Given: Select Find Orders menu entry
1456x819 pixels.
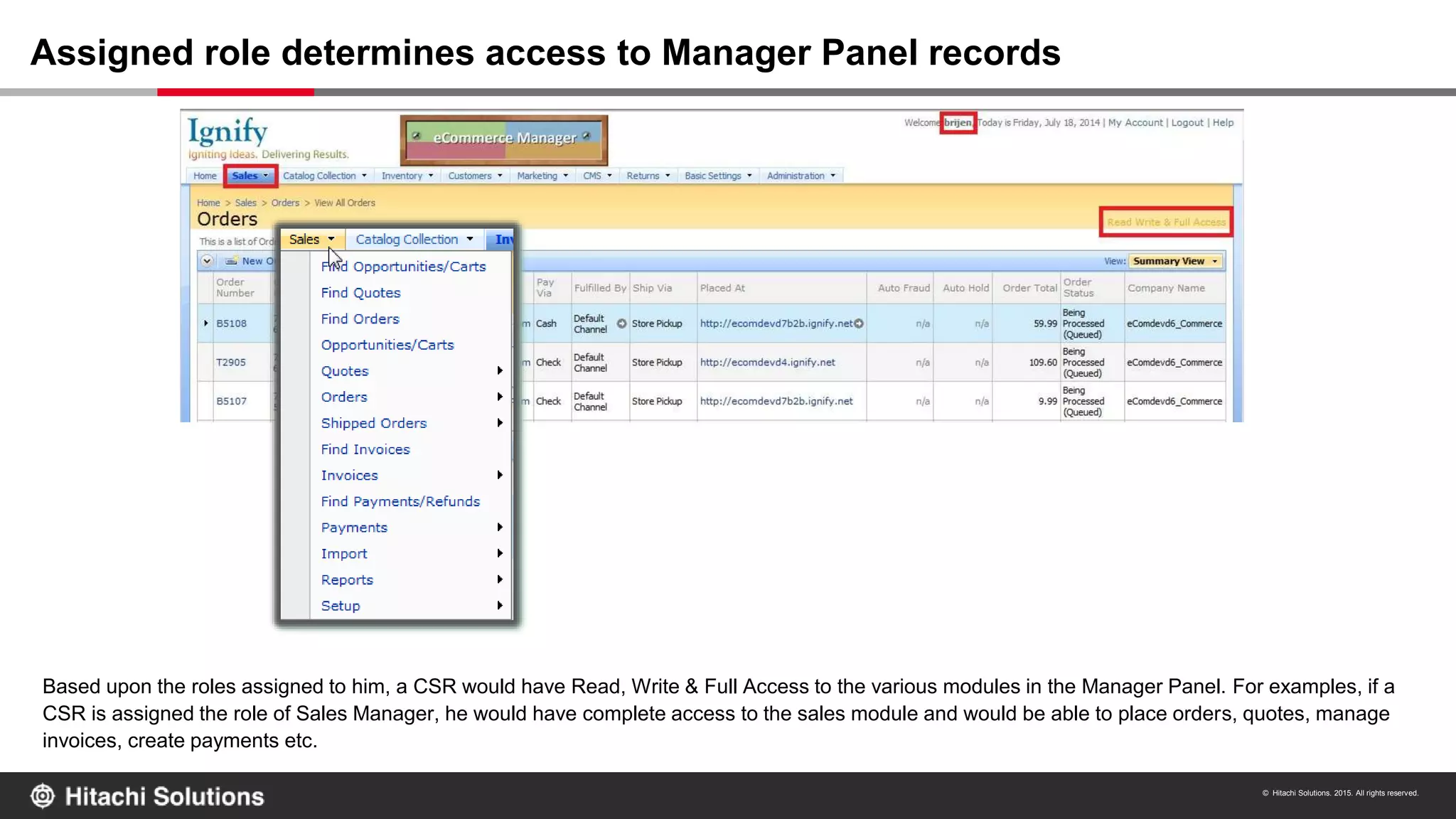Looking at the screenshot, I should 360,319.
